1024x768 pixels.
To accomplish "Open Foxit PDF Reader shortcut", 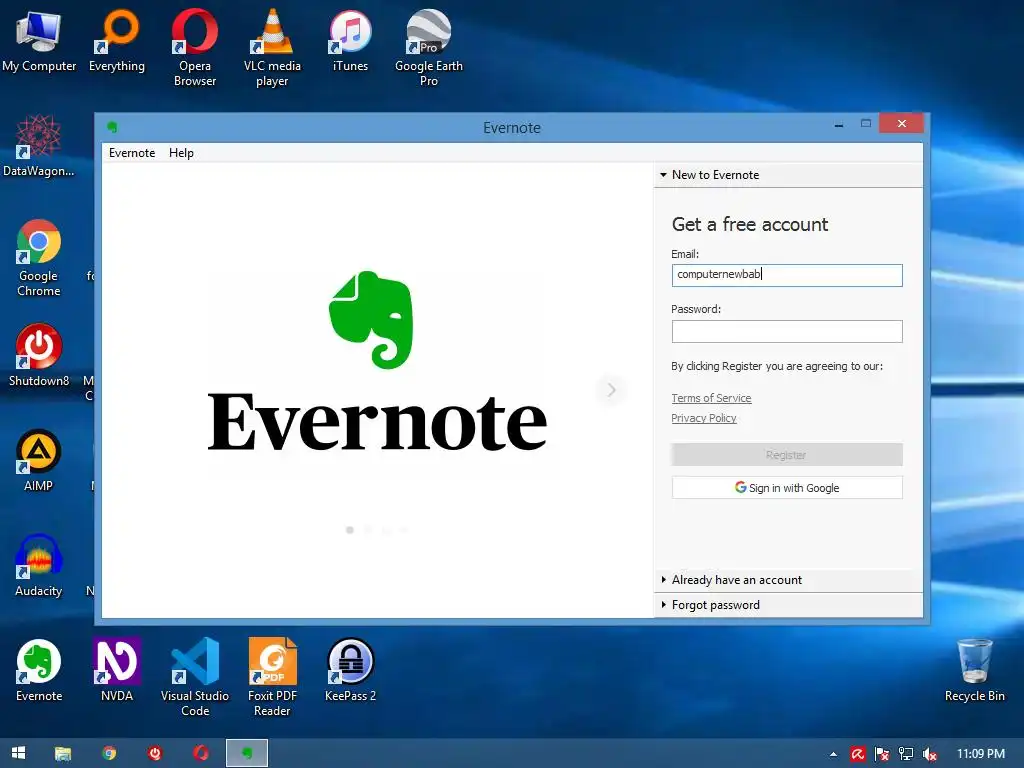I will pos(272,677).
